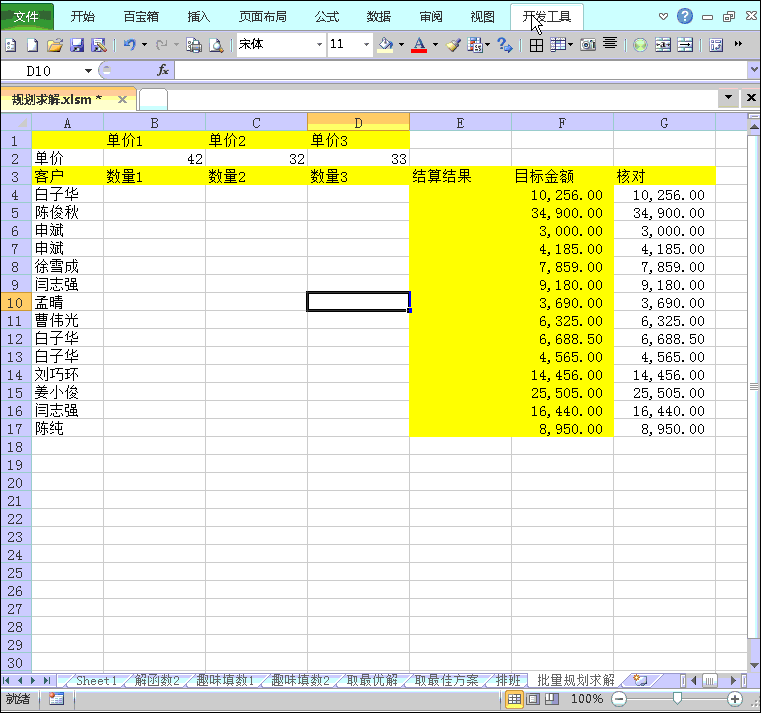The height and width of the screenshot is (713, 761).
Task: Click the formula bar input field
Action: (x=461, y=70)
